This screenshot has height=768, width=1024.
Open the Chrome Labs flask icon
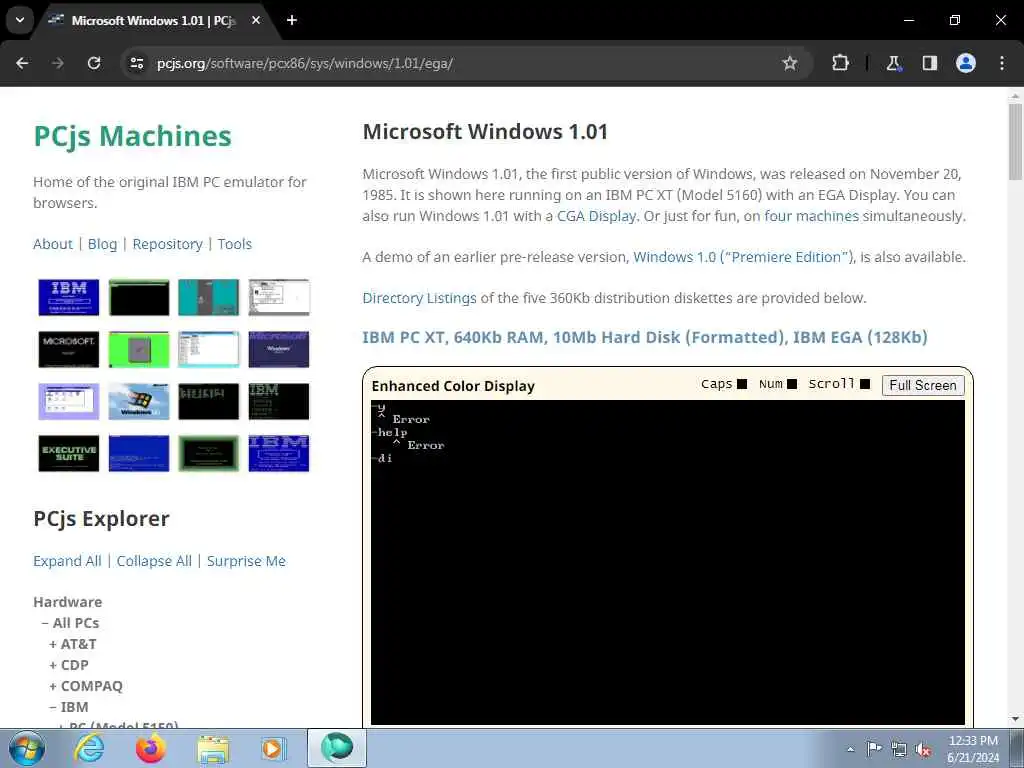893,63
